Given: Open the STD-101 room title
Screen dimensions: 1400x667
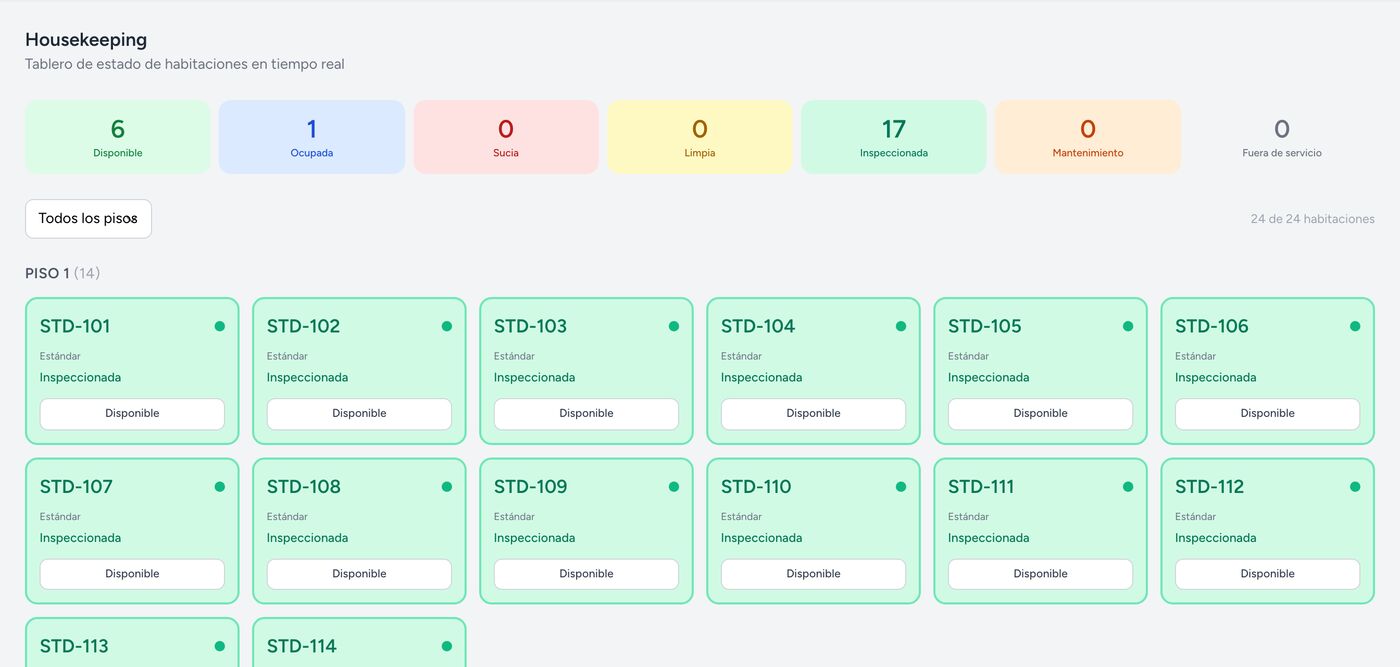Looking at the screenshot, I should (x=75, y=326).
